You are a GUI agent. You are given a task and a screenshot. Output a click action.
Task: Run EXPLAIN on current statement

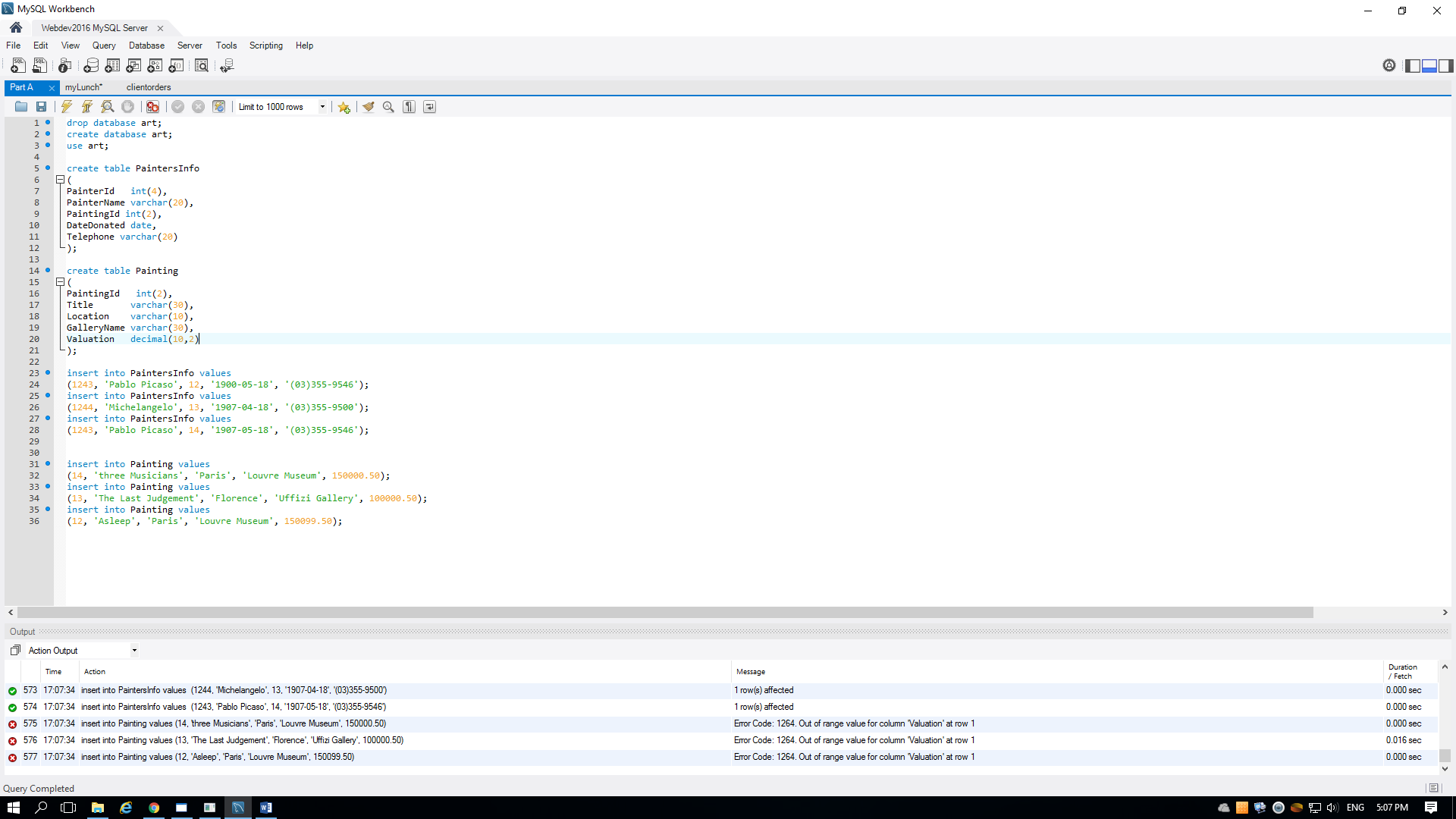click(108, 107)
